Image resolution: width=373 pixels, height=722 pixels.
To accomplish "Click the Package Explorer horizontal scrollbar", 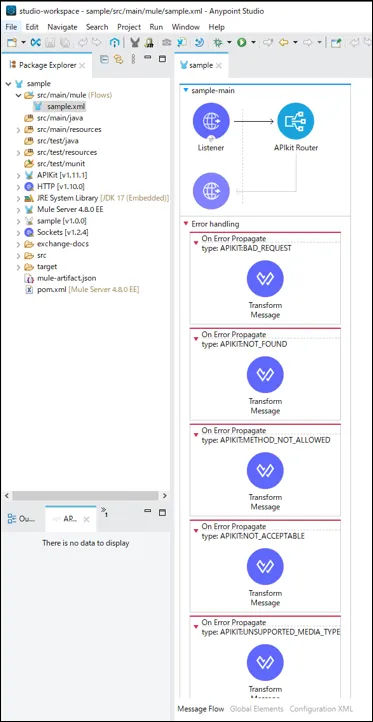I will coord(85,495).
